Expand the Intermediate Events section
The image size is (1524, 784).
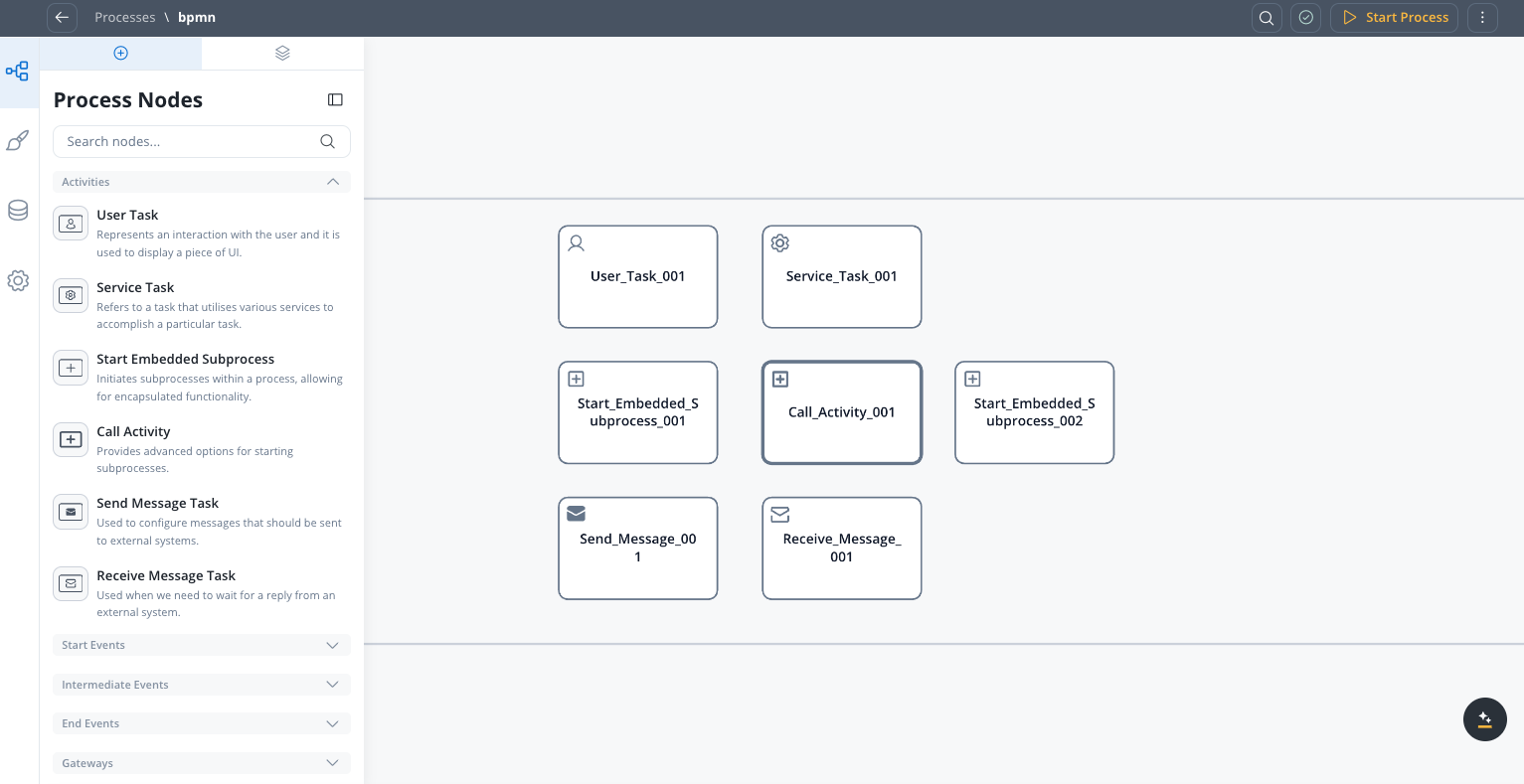pyautogui.click(x=332, y=685)
